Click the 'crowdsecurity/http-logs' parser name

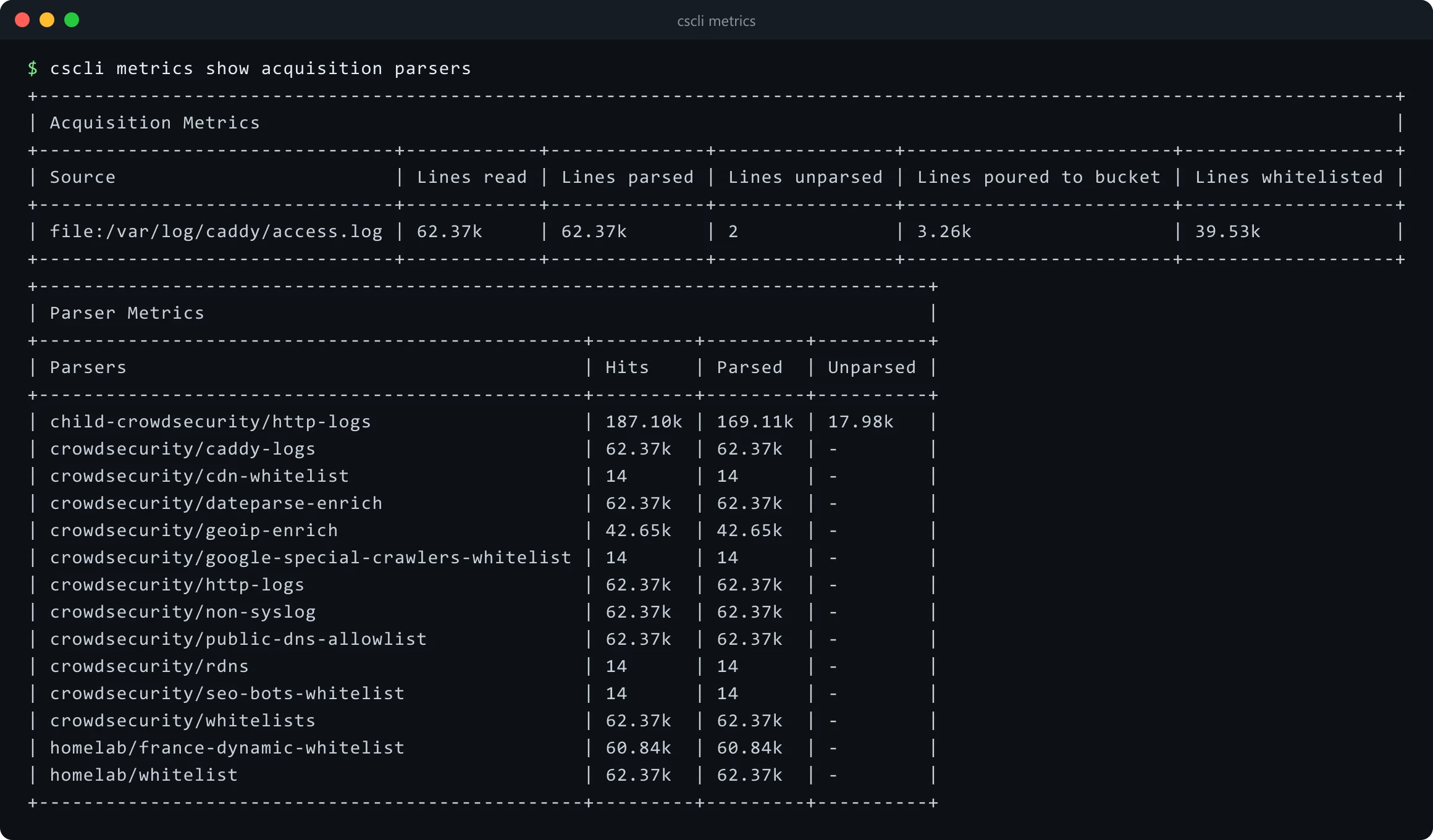point(177,585)
